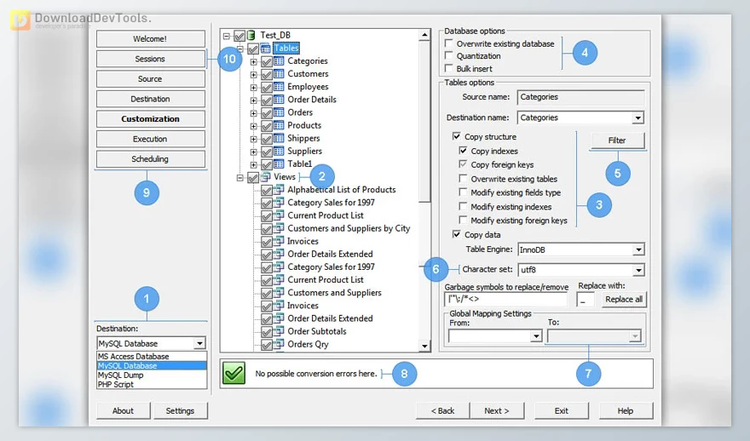The height and width of the screenshot is (441, 750).
Task: Click the About button
Action: [x=123, y=411]
